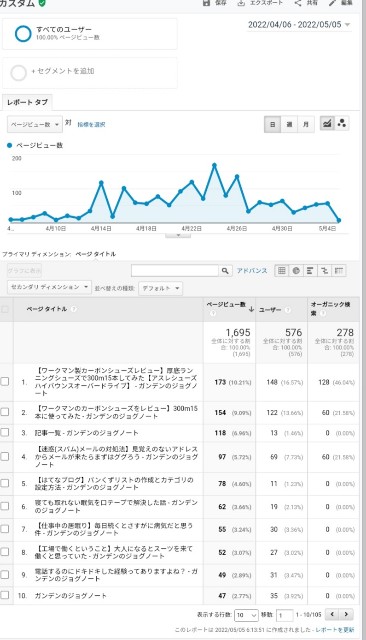Click inside the table search field
Screen dimensions: 366x640
click(175, 271)
